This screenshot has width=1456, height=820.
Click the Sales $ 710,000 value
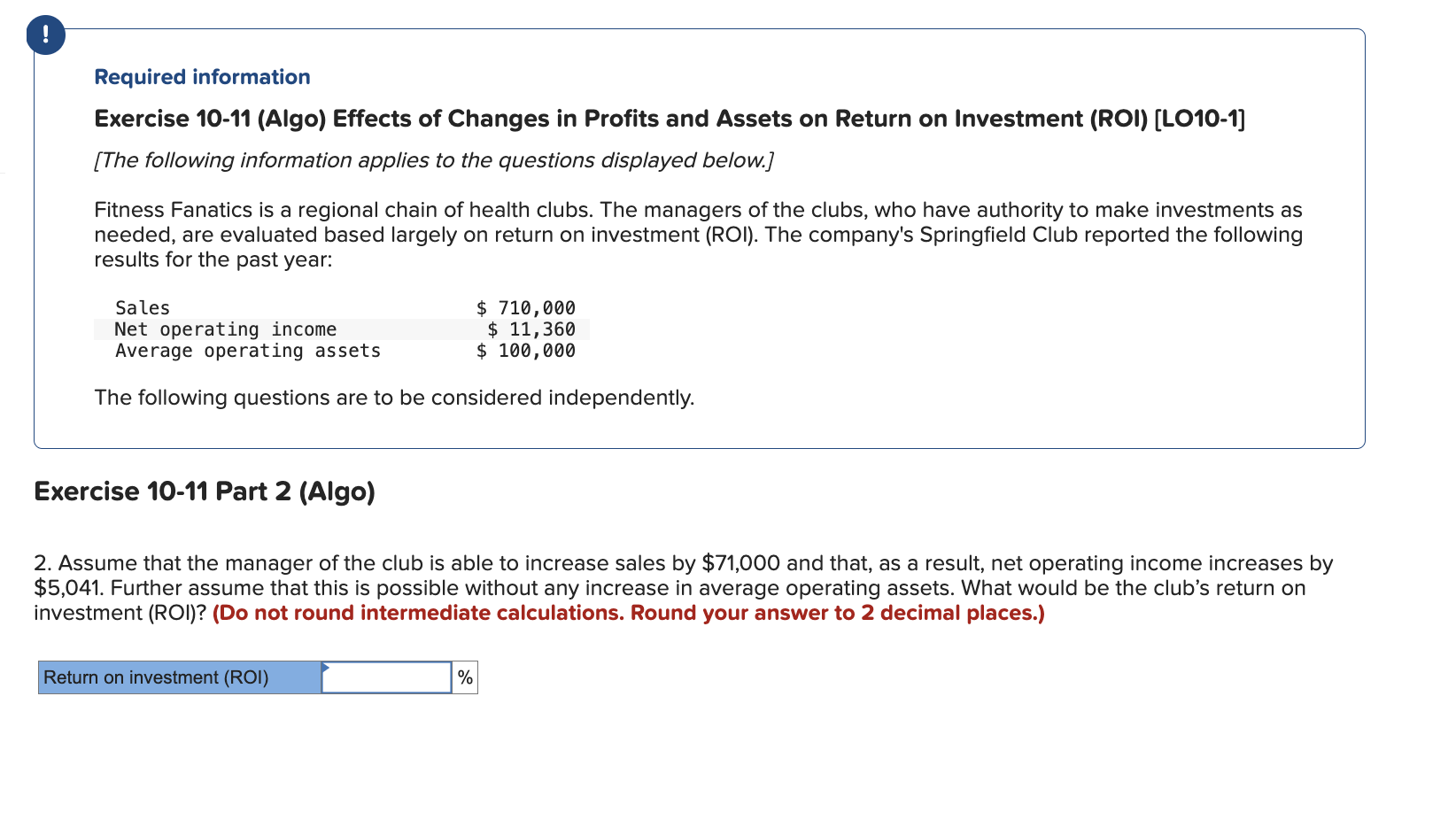[x=526, y=307]
